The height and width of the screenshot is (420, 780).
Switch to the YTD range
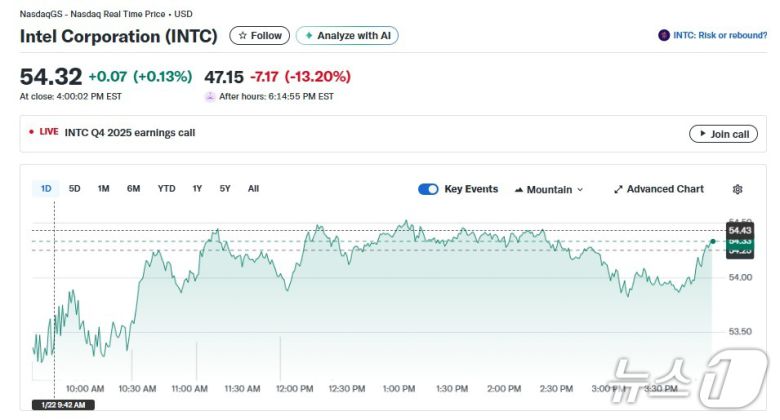pos(166,188)
